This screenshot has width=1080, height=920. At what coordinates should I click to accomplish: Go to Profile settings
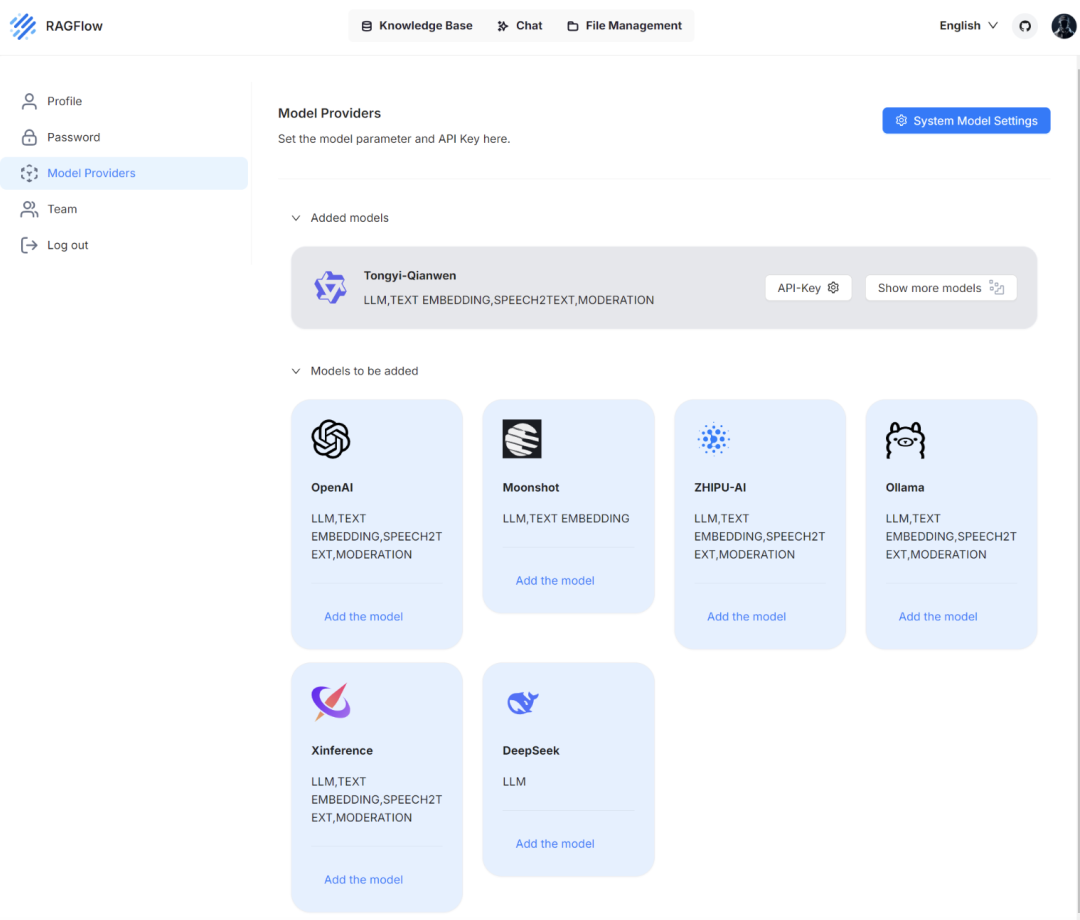[124, 101]
